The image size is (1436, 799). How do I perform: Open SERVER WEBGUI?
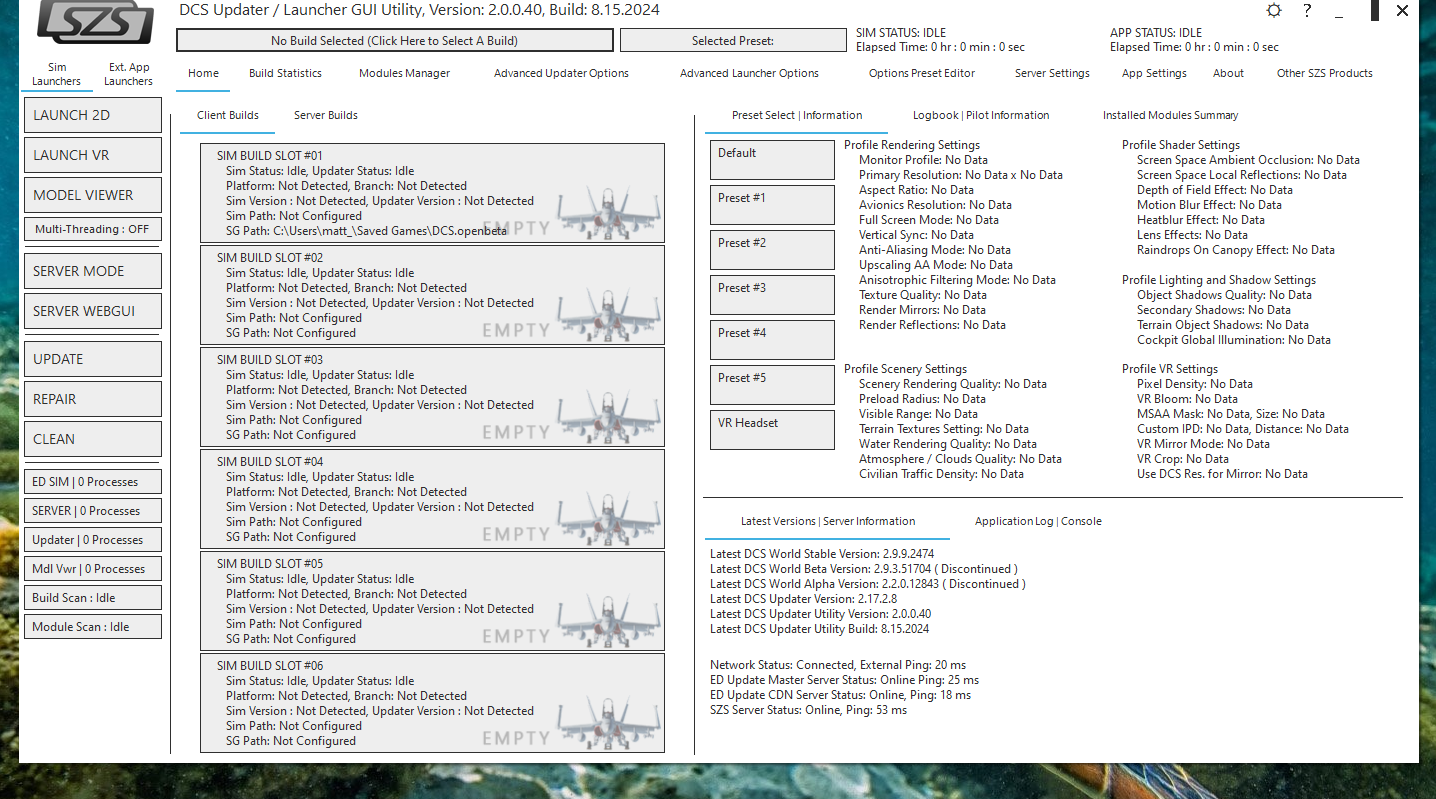coord(92,311)
